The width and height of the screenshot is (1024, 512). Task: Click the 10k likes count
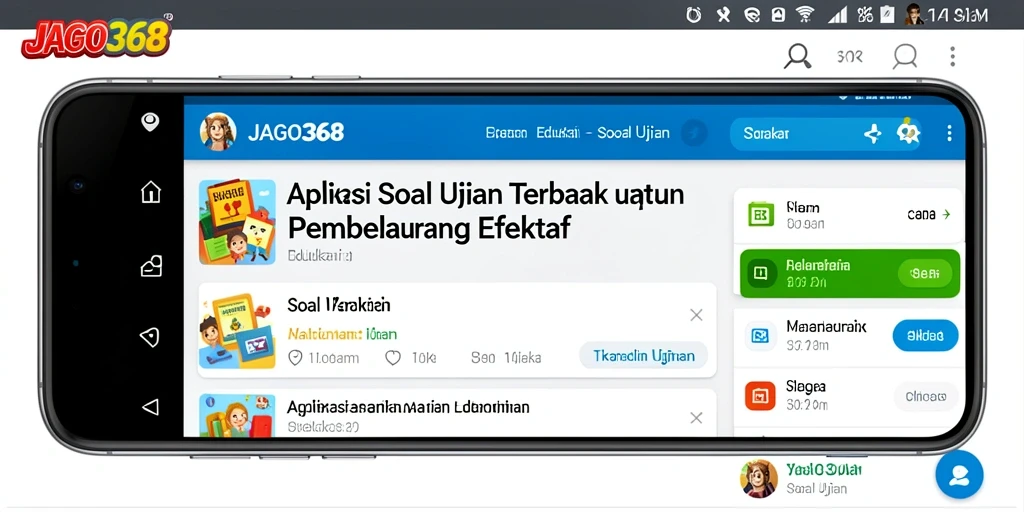click(424, 358)
